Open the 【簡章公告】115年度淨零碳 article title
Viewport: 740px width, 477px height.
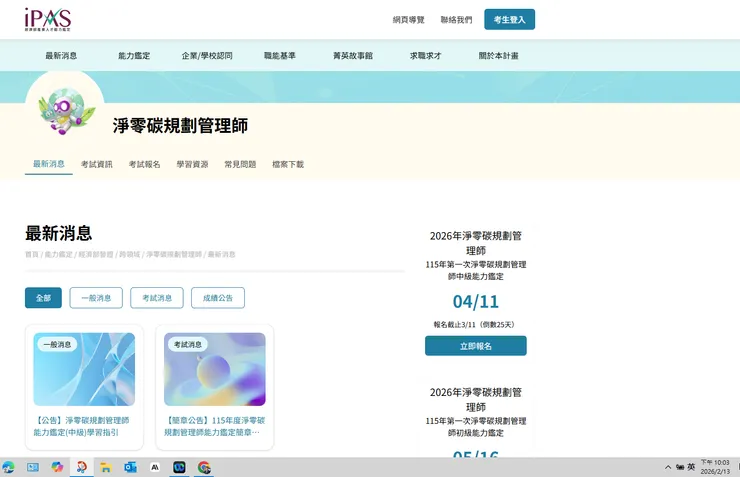pos(215,426)
